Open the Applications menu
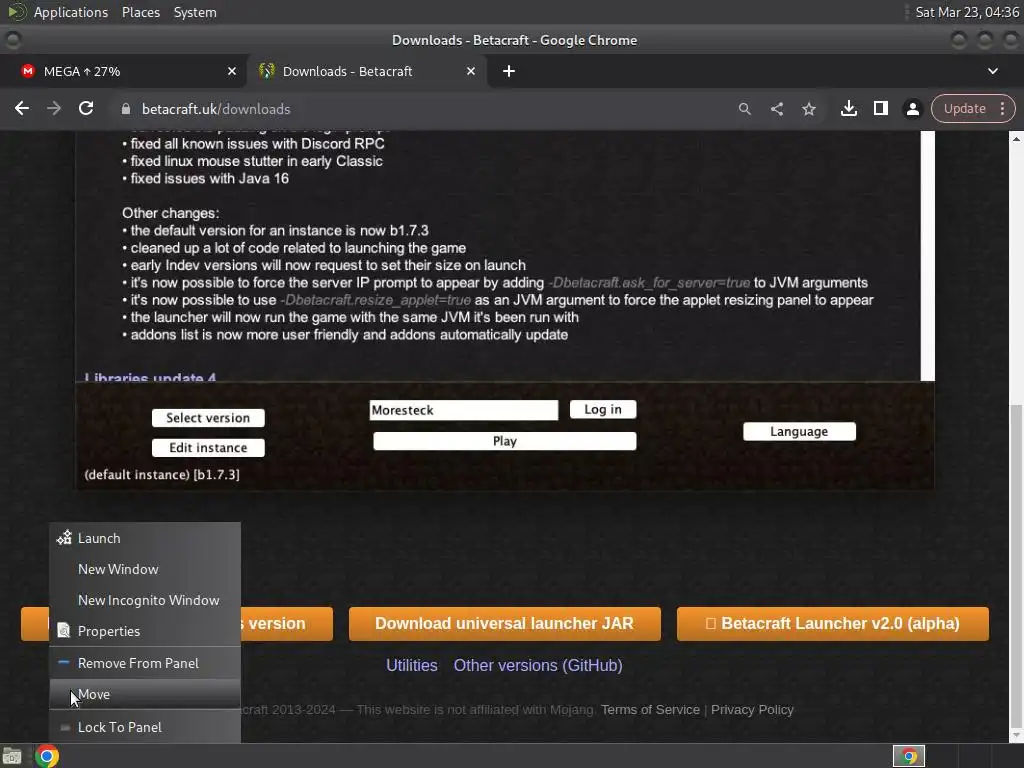Image resolution: width=1024 pixels, height=768 pixels. pyautogui.click(x=71, y=12)
